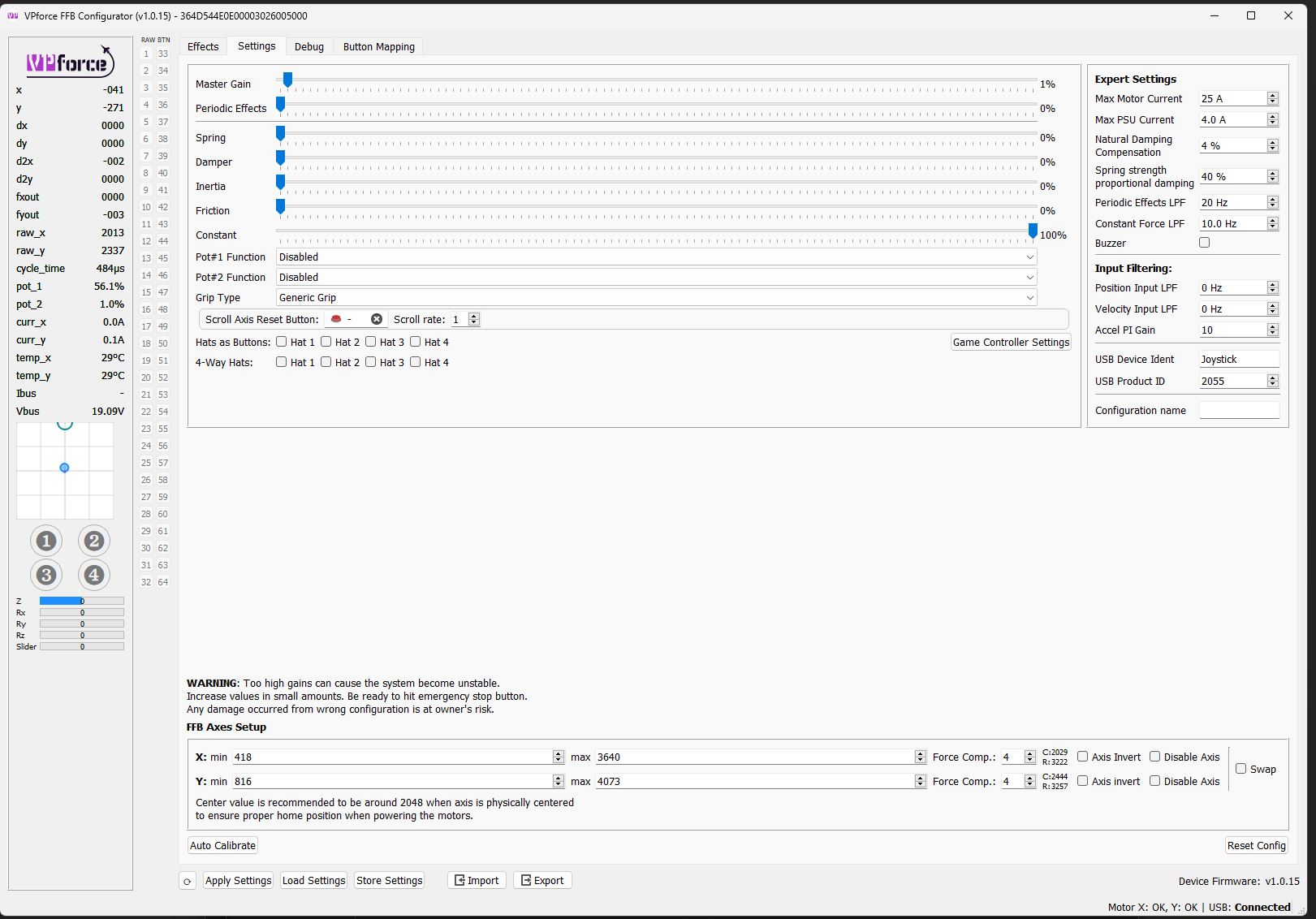1316x919 pixels.
Task: Click the Reset Config button
Action: coord(1257,845)
